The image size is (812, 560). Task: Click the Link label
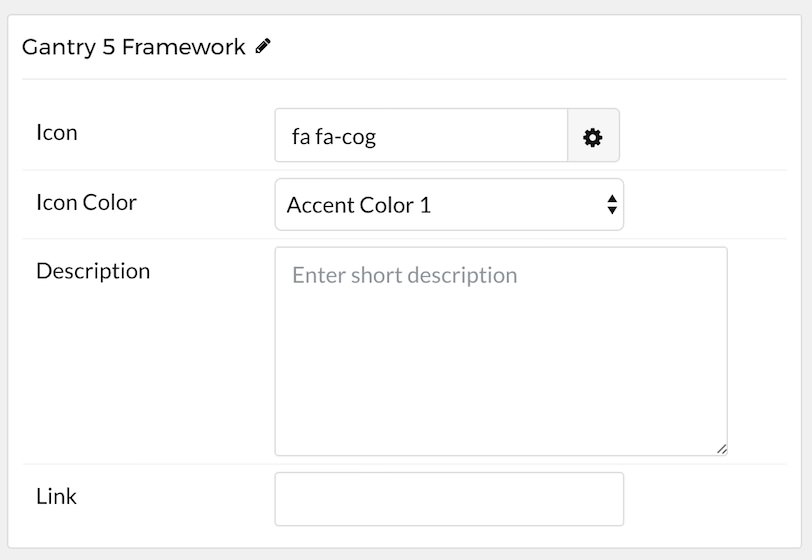tap(56, 496)
